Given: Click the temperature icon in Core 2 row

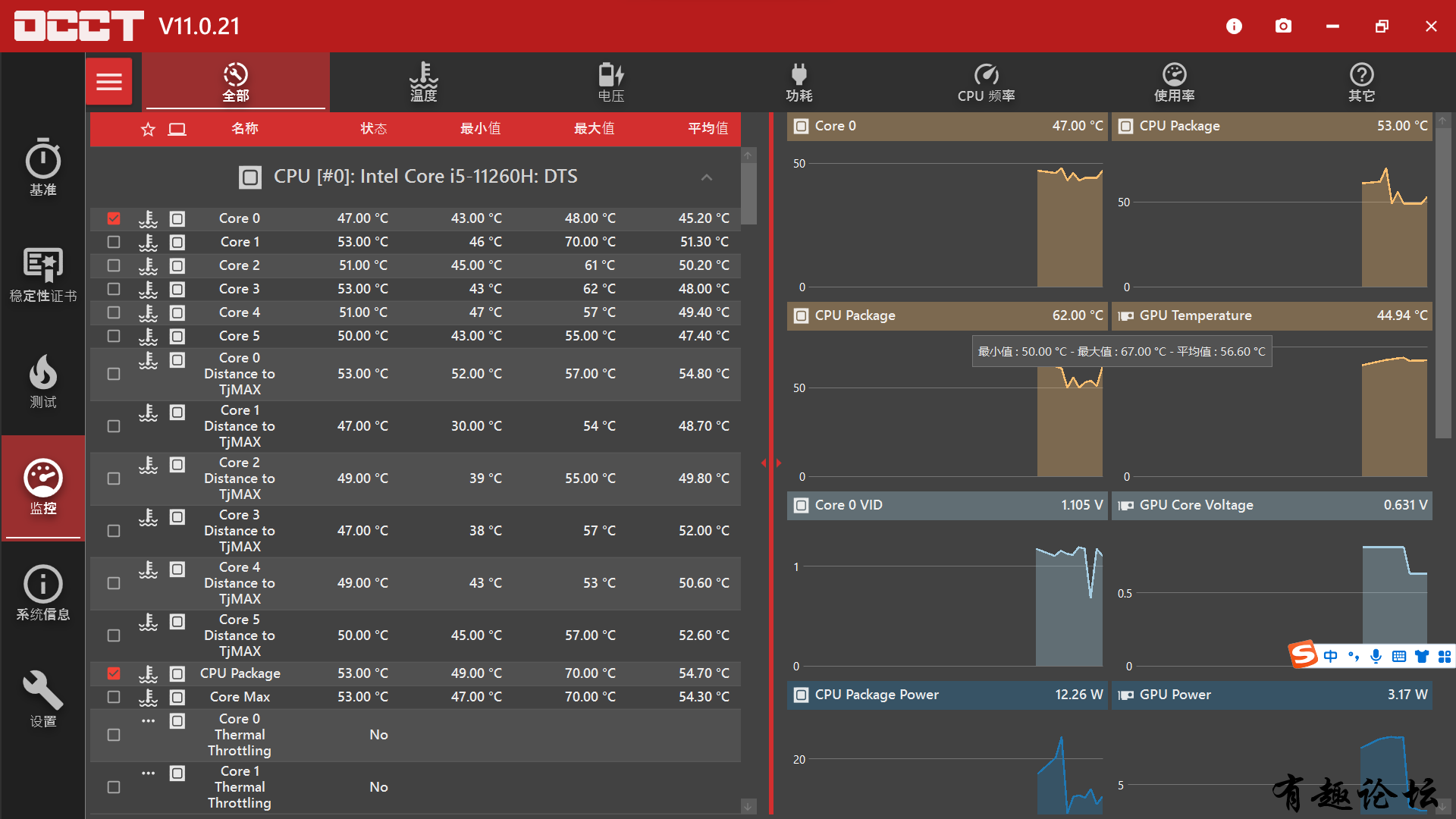Looking at the screenshot, I should click(148, 265).
